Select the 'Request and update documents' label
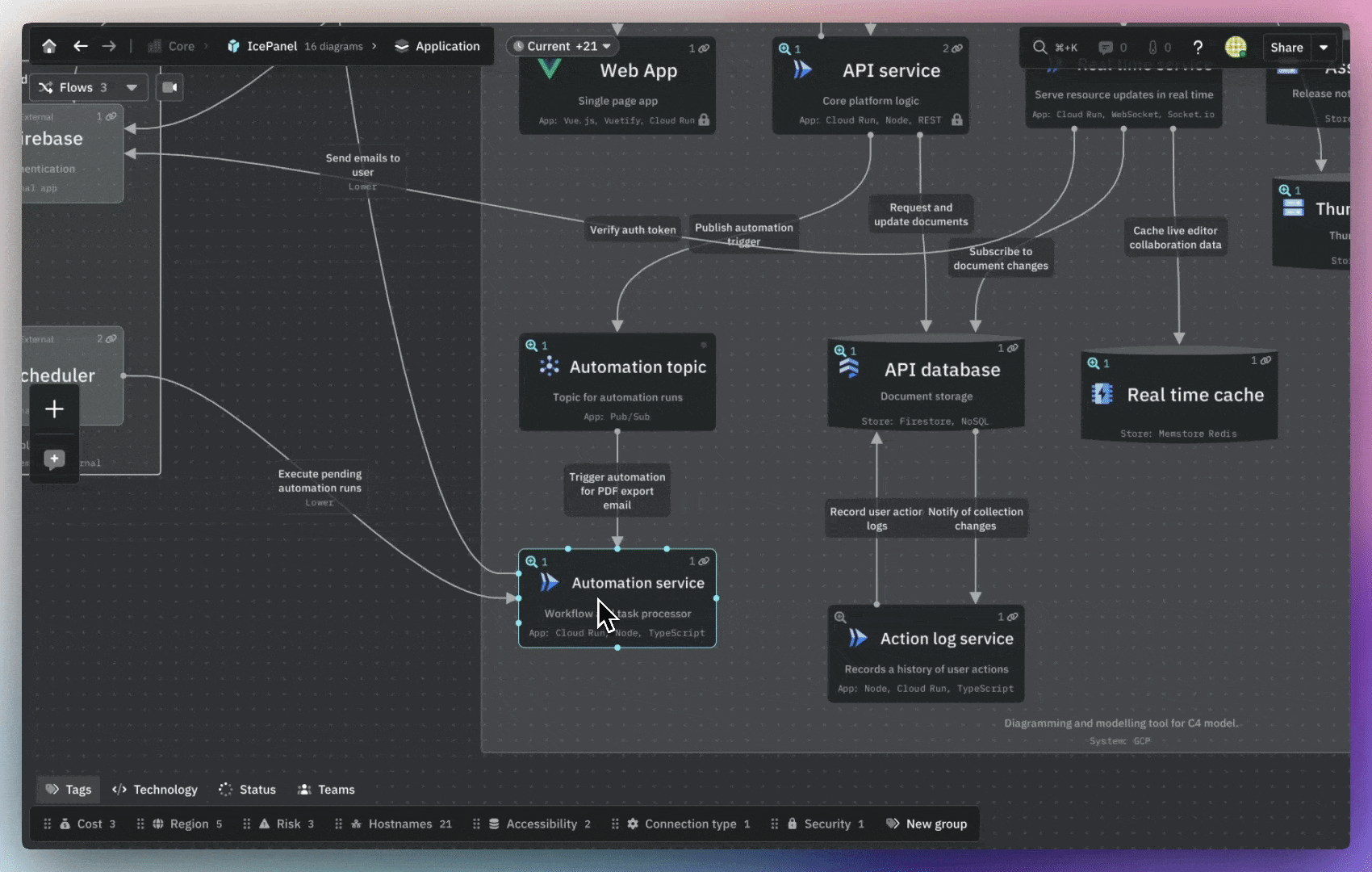1372x872 pixels. (x=921, y=215)
